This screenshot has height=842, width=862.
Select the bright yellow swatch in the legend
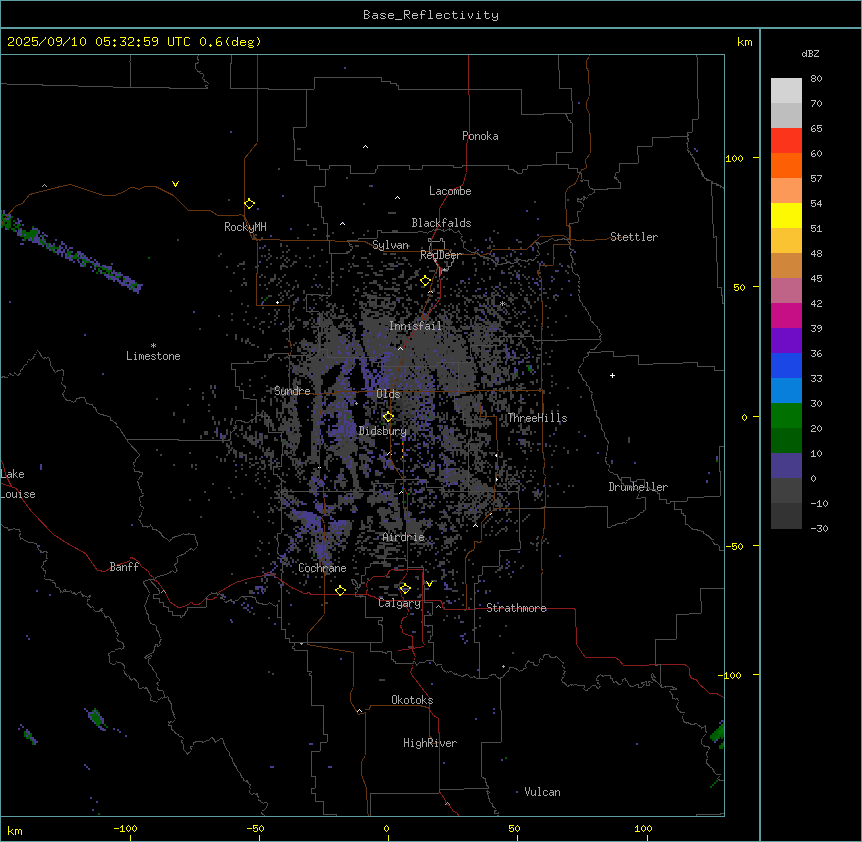pyautogui.click(x=786, y=215)
